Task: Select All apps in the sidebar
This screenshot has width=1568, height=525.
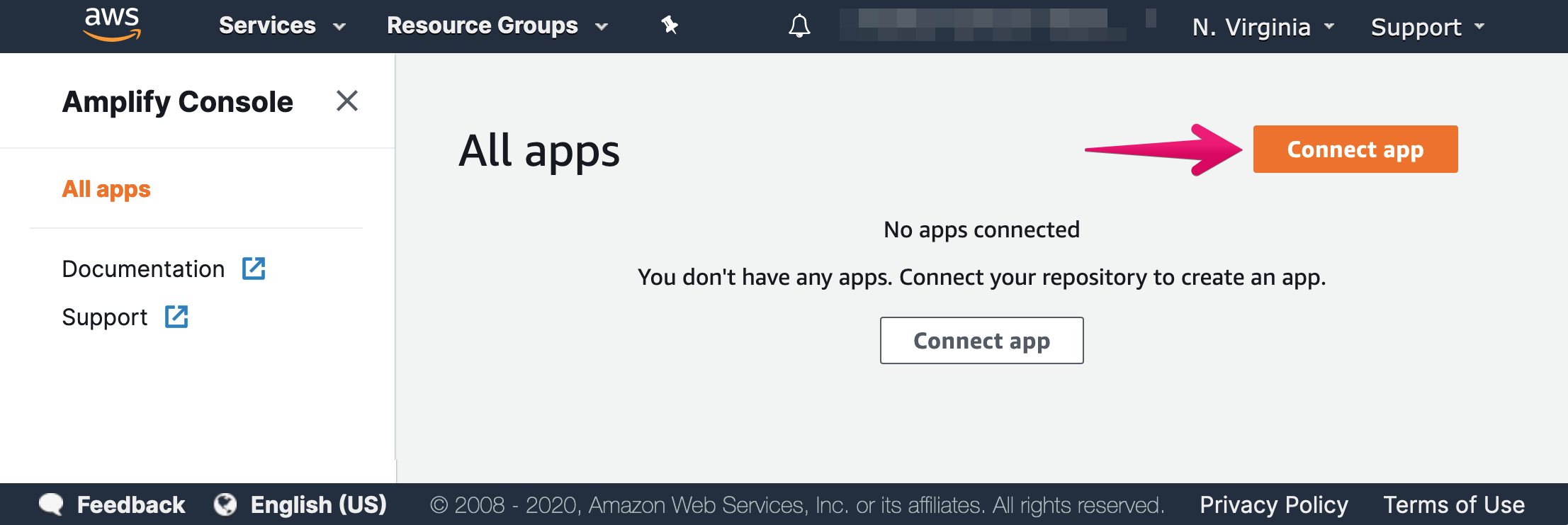Action: (x=106, y=189)
